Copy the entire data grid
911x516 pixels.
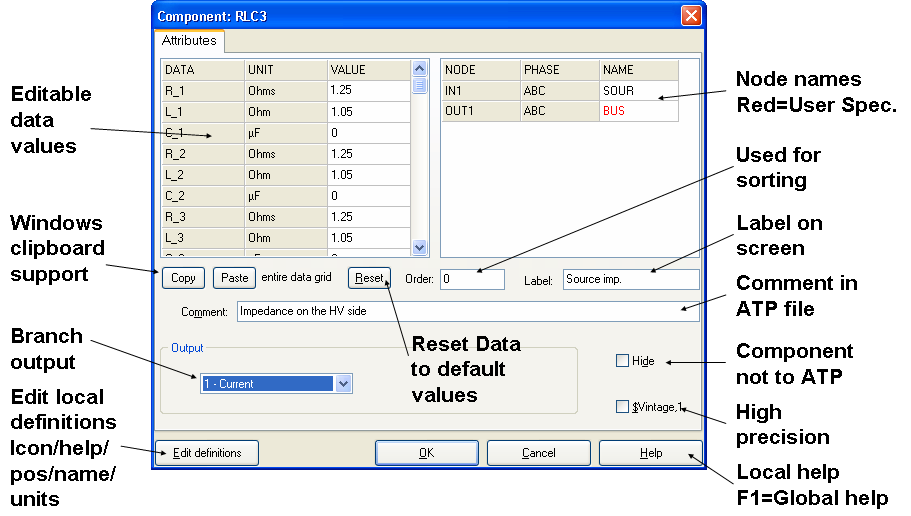183,278
